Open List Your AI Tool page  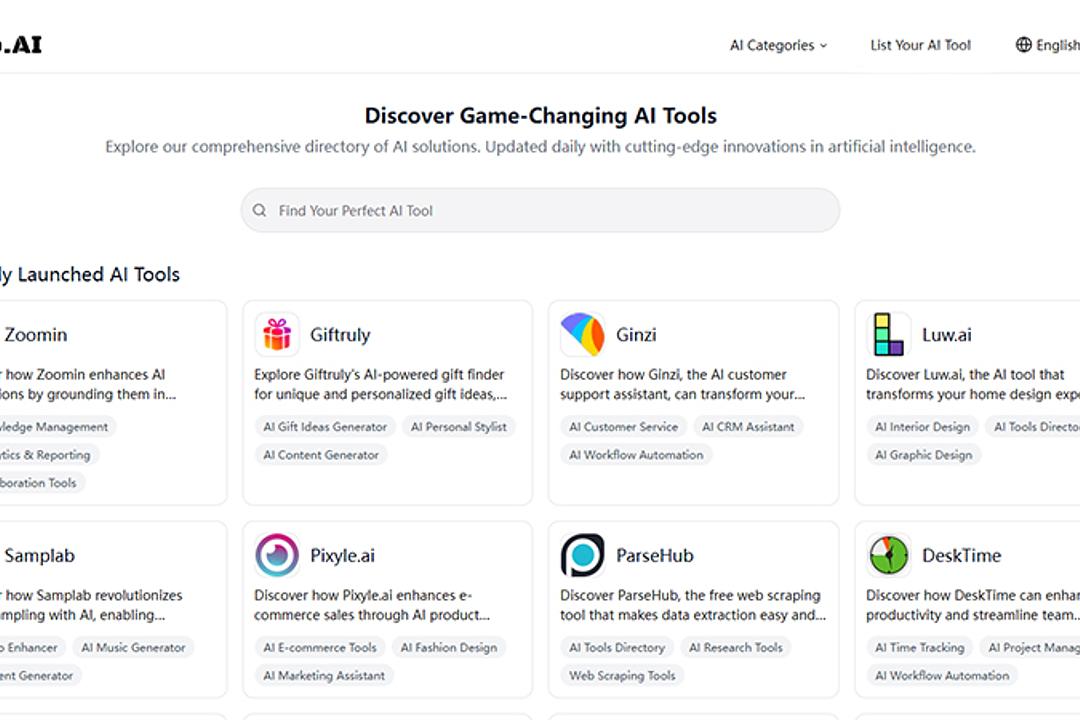920,45
